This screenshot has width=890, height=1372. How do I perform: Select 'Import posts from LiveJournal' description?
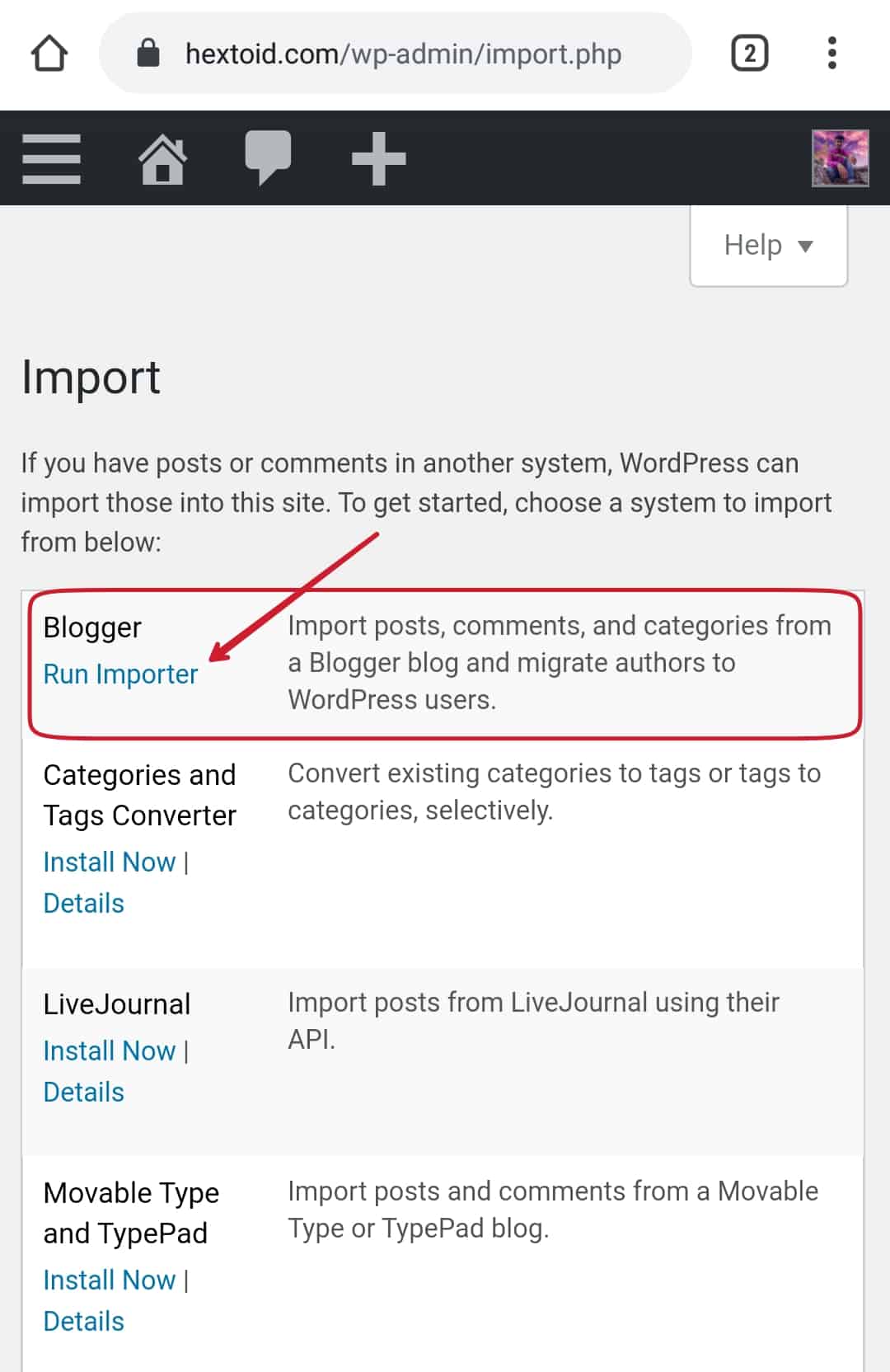tap(533, 1021)
